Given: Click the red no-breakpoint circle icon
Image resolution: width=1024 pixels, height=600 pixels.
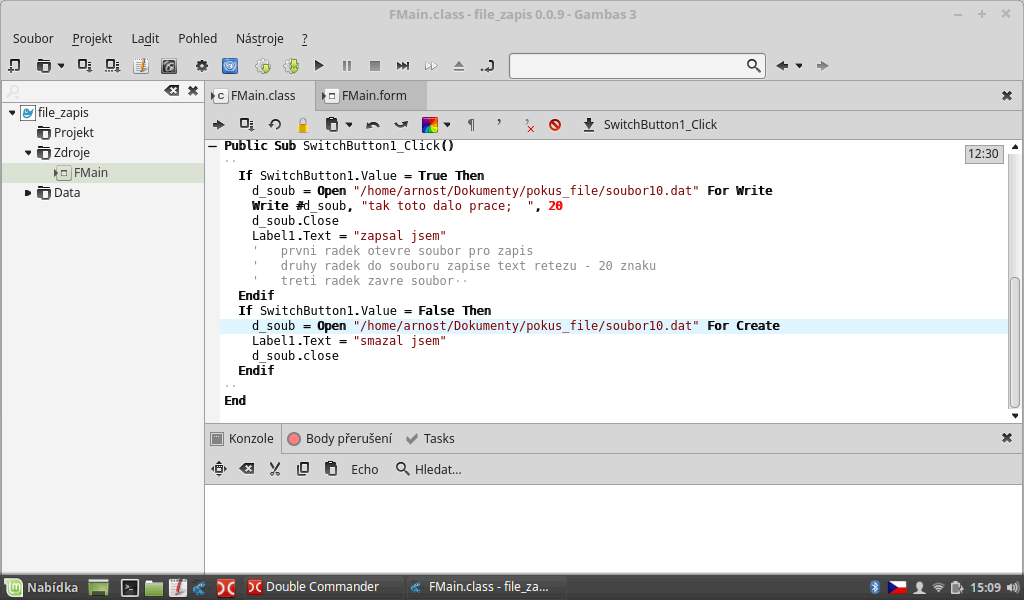Looking at the screenshot, I should (x=555, y=125).
